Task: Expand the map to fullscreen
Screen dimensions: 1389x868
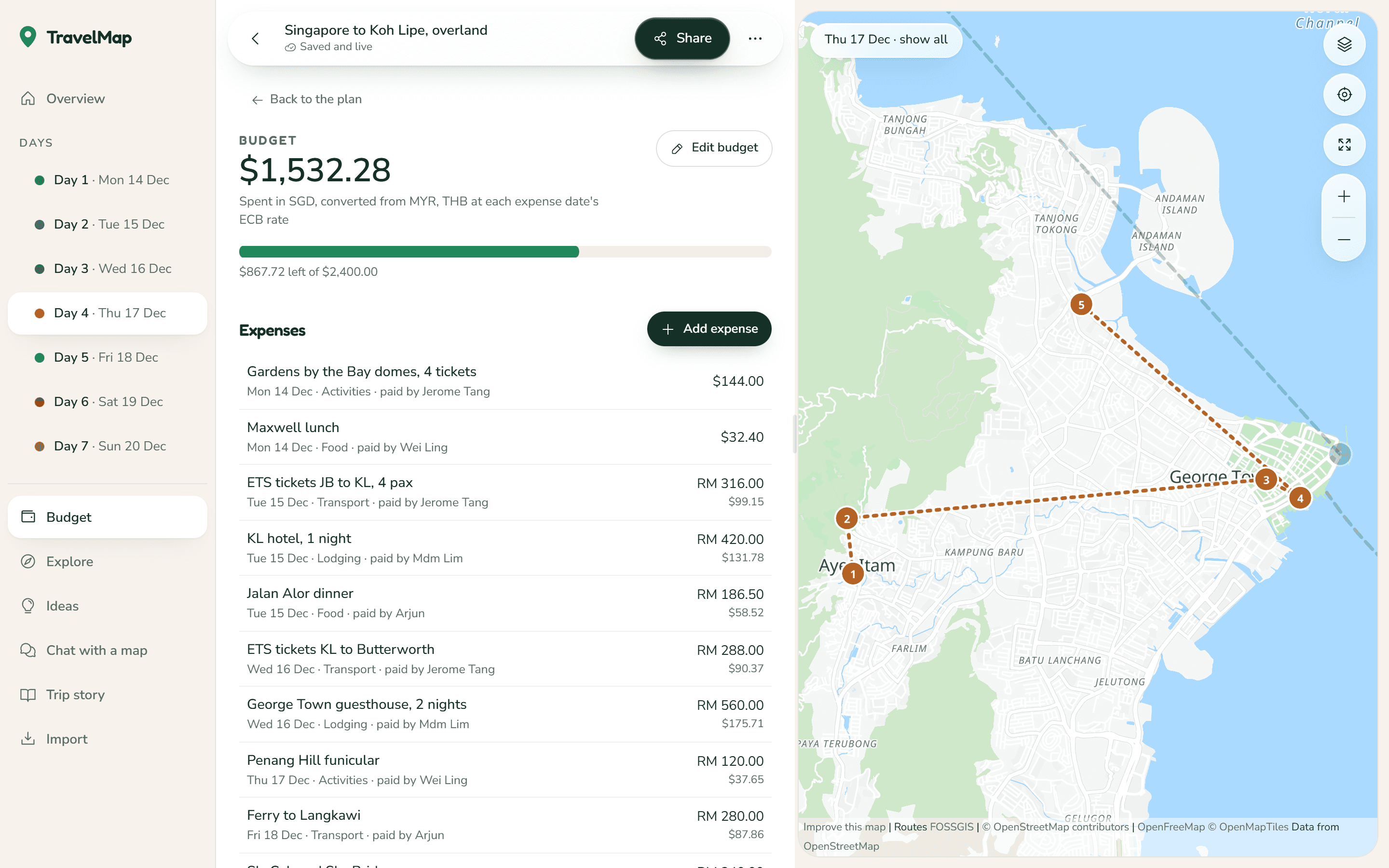Action: (1344, 145)
